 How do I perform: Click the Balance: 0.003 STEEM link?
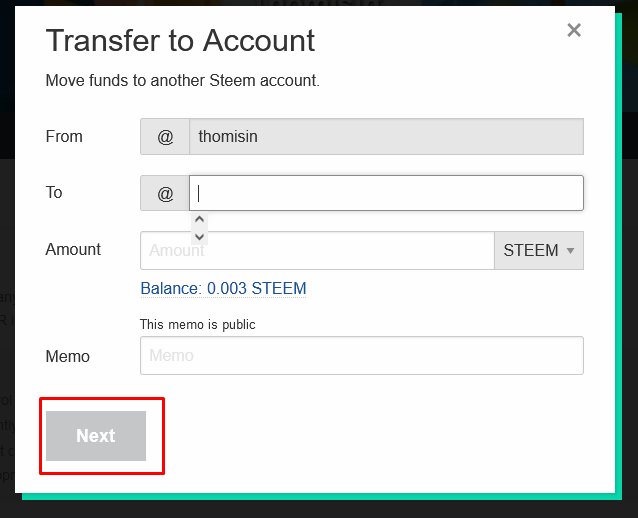223,289
